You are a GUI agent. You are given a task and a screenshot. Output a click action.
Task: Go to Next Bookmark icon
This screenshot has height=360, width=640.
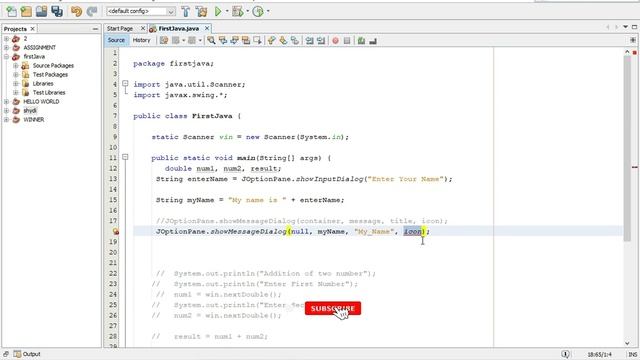pos(283,40)
